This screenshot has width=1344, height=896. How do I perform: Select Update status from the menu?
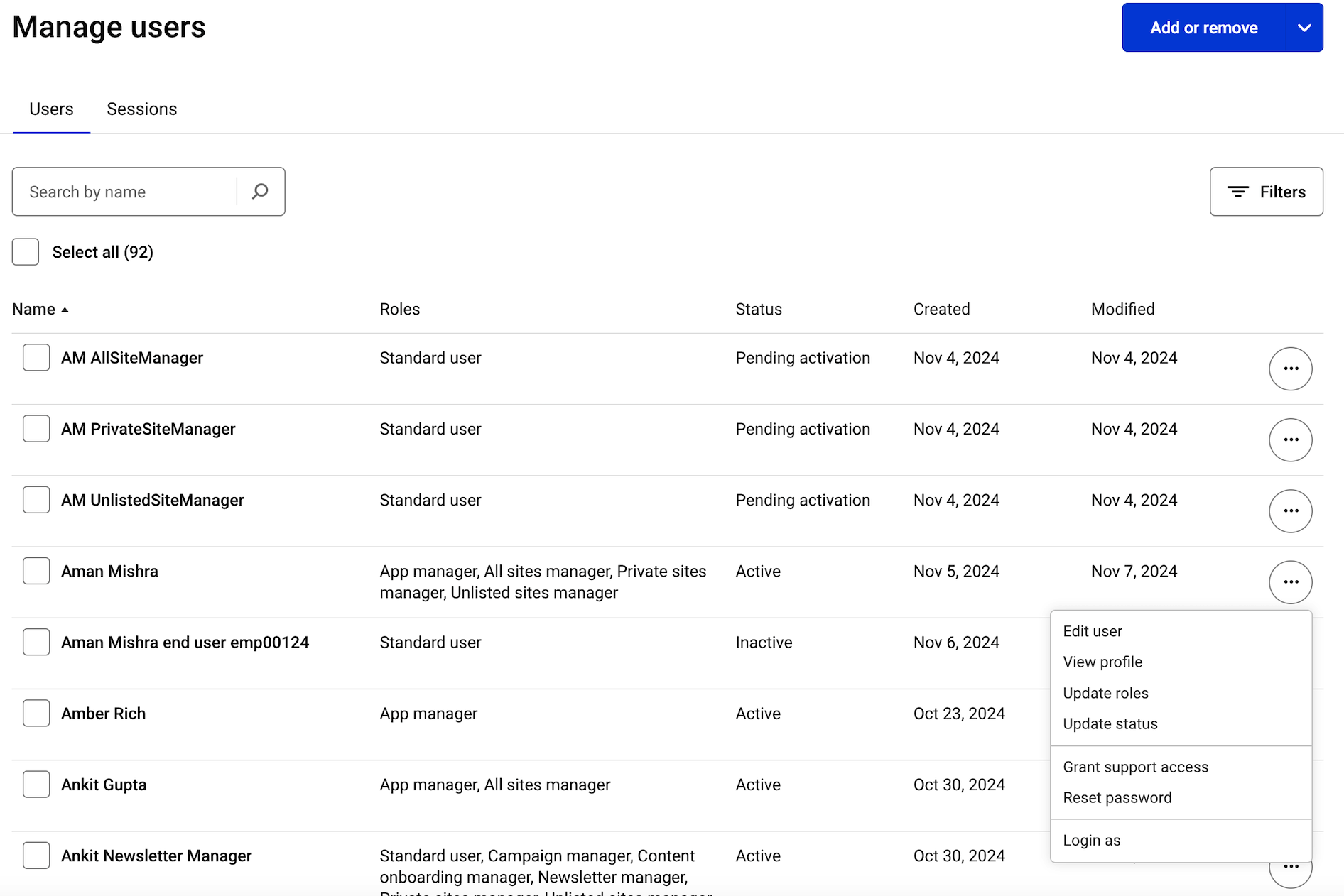click(x=1110, y=723)
